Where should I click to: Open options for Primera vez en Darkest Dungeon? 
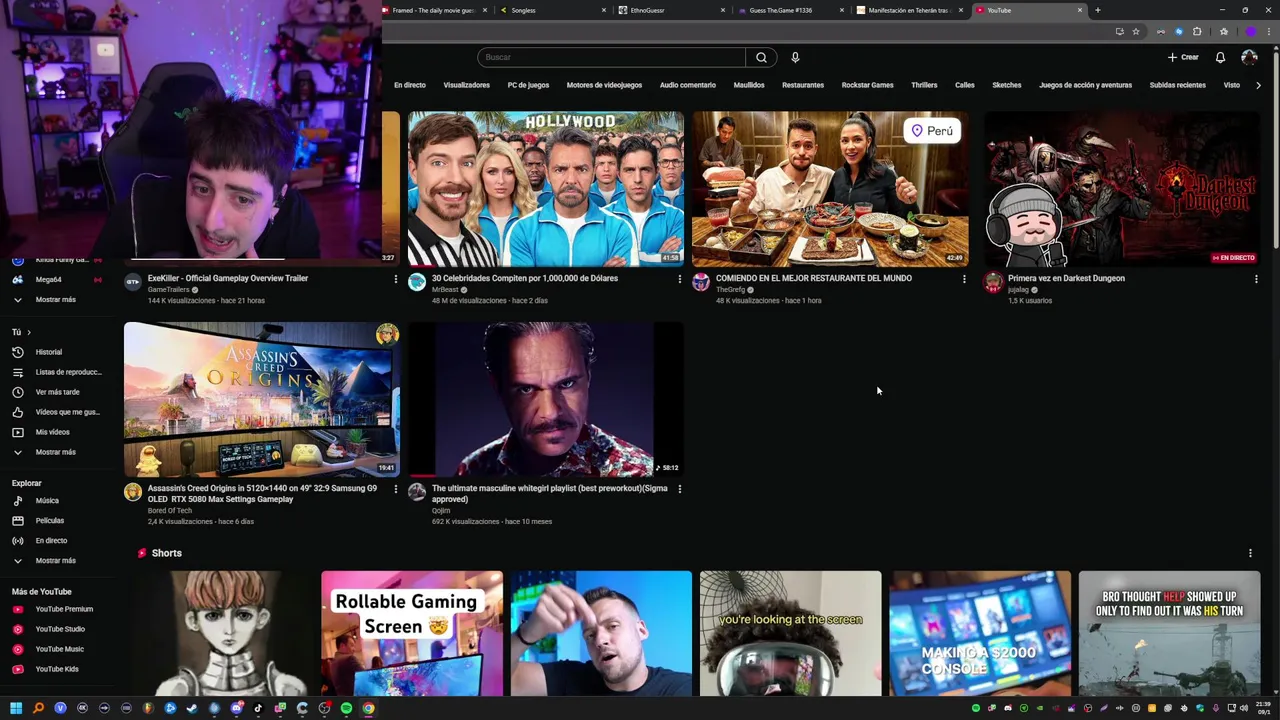(1256, 279)
